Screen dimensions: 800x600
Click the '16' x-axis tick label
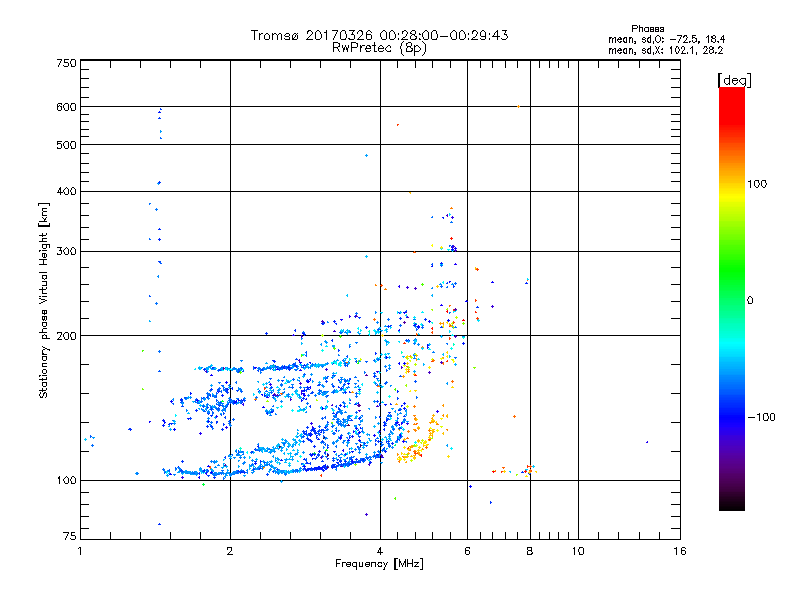(x=680, y=551)
